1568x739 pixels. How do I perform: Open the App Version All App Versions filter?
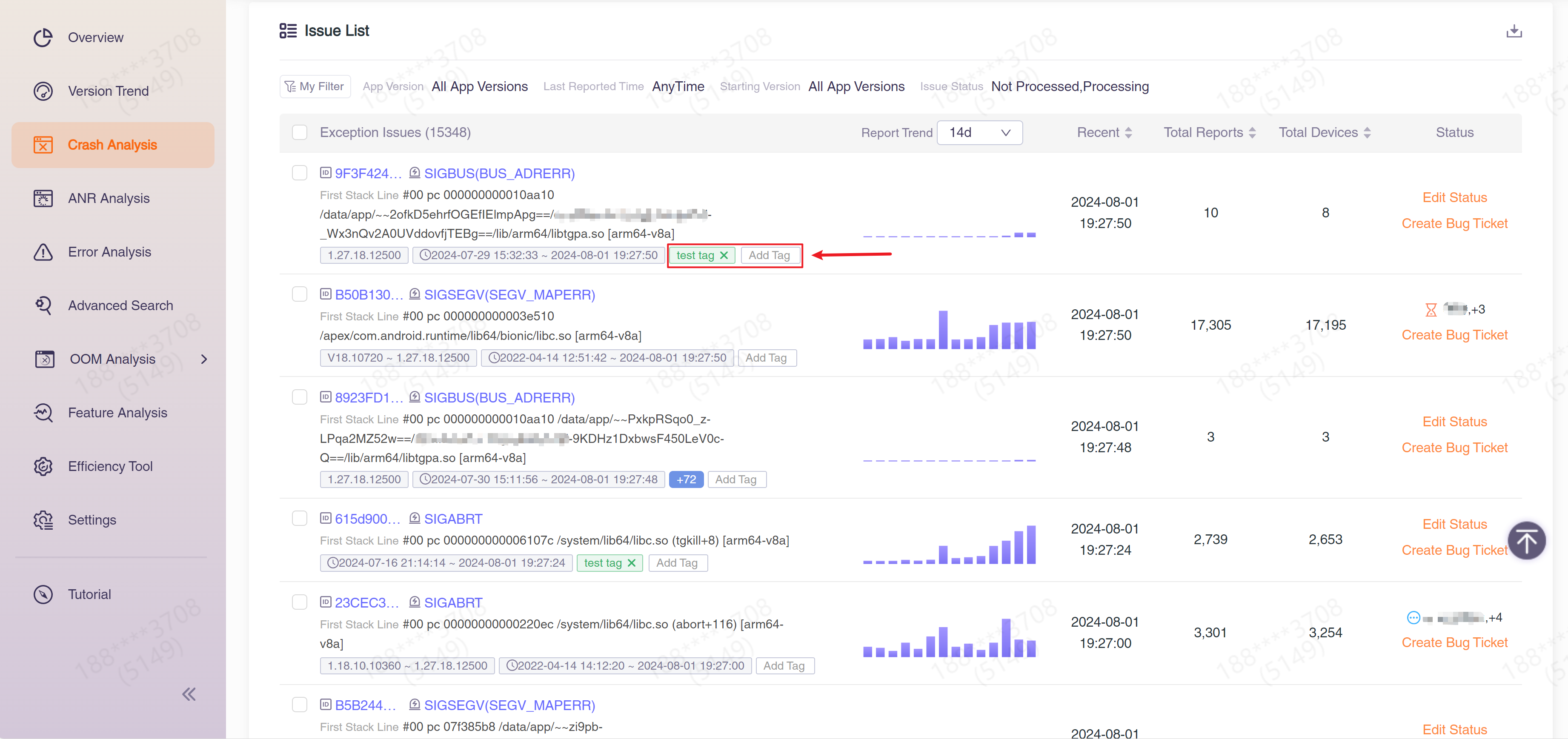[480, 86]
